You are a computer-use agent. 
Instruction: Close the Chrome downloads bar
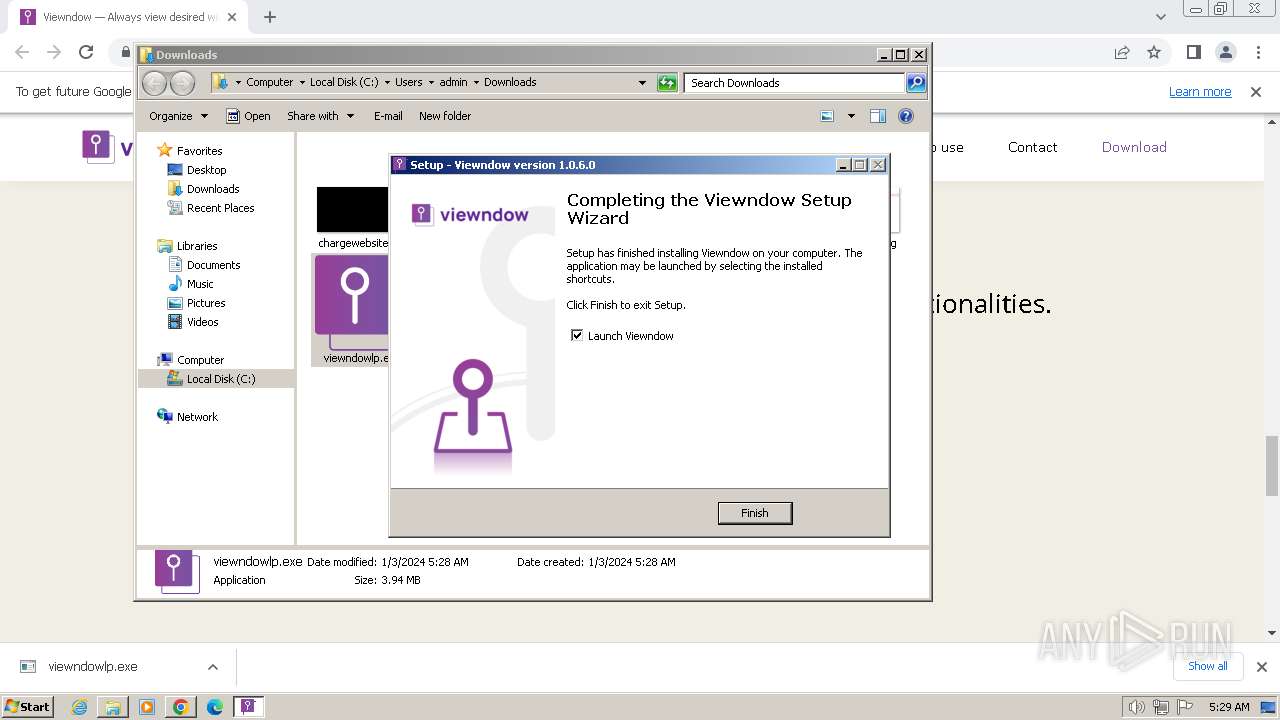(1261, 667)
